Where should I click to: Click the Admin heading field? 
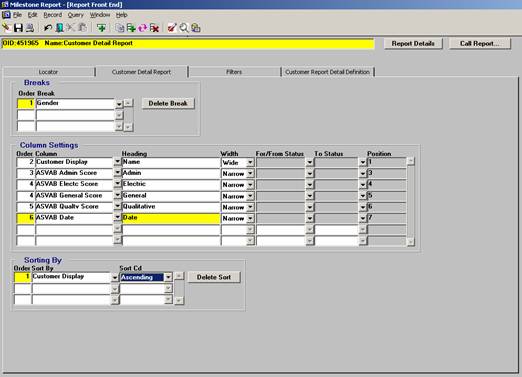(x=171, y=173)
